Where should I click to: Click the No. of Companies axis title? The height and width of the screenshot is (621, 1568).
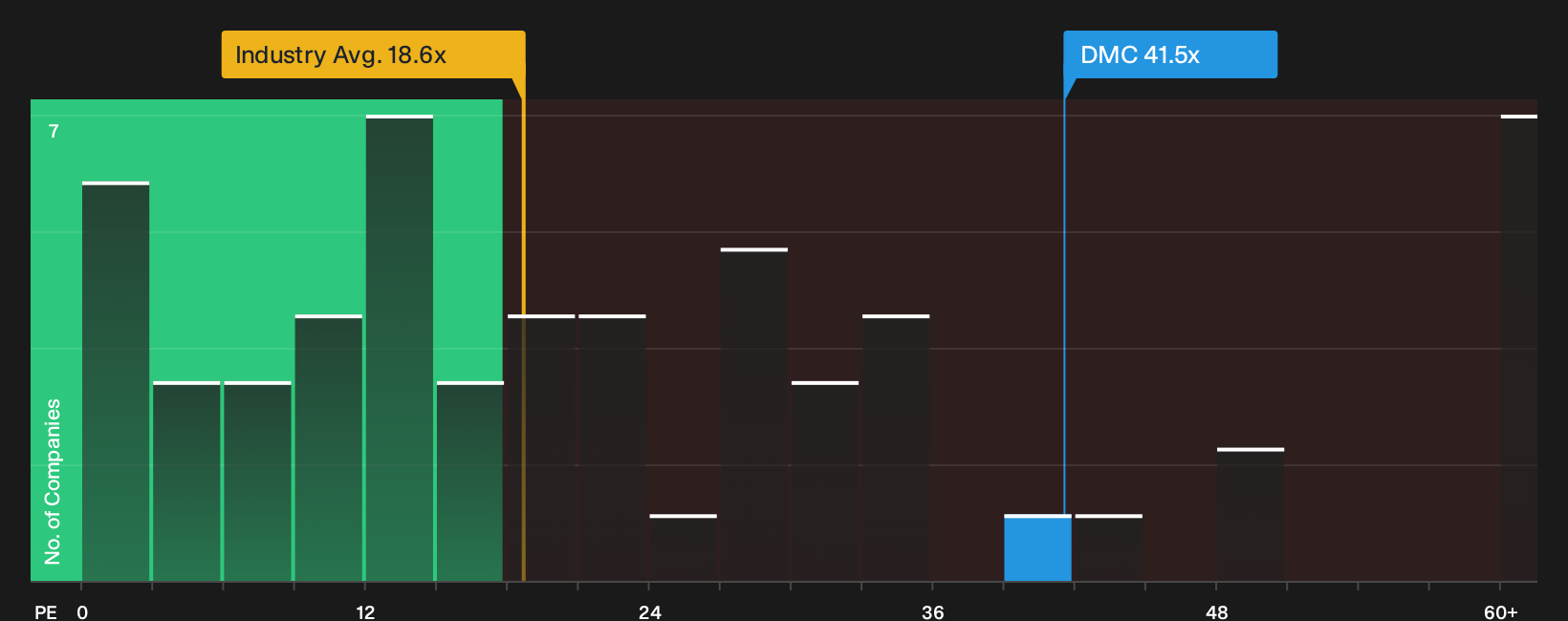pos(53,482)
